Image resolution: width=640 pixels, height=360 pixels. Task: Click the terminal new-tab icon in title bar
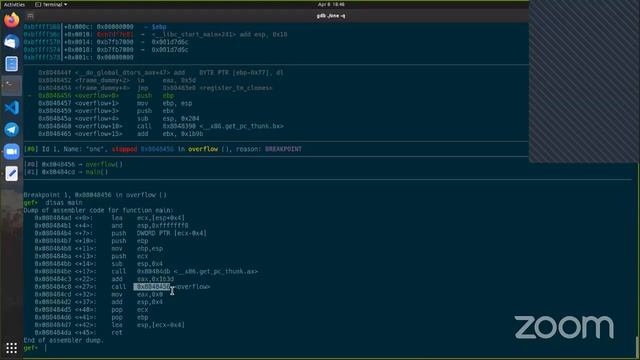(30, 16)
